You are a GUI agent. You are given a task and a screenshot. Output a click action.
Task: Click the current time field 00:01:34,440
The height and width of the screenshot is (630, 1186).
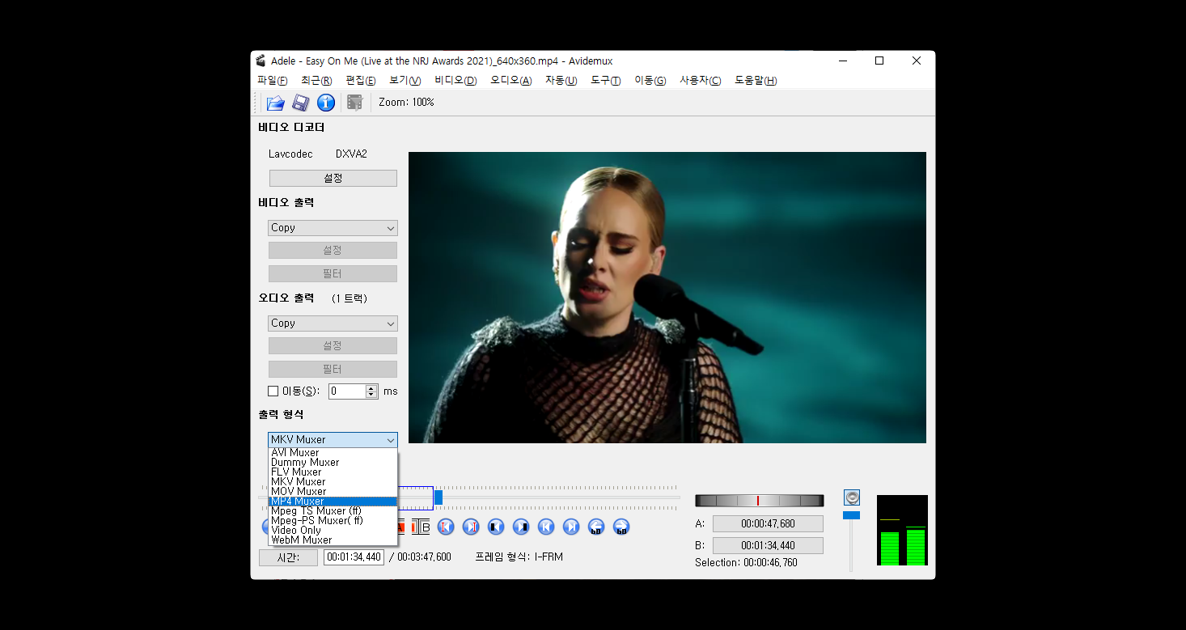[353, 557]
